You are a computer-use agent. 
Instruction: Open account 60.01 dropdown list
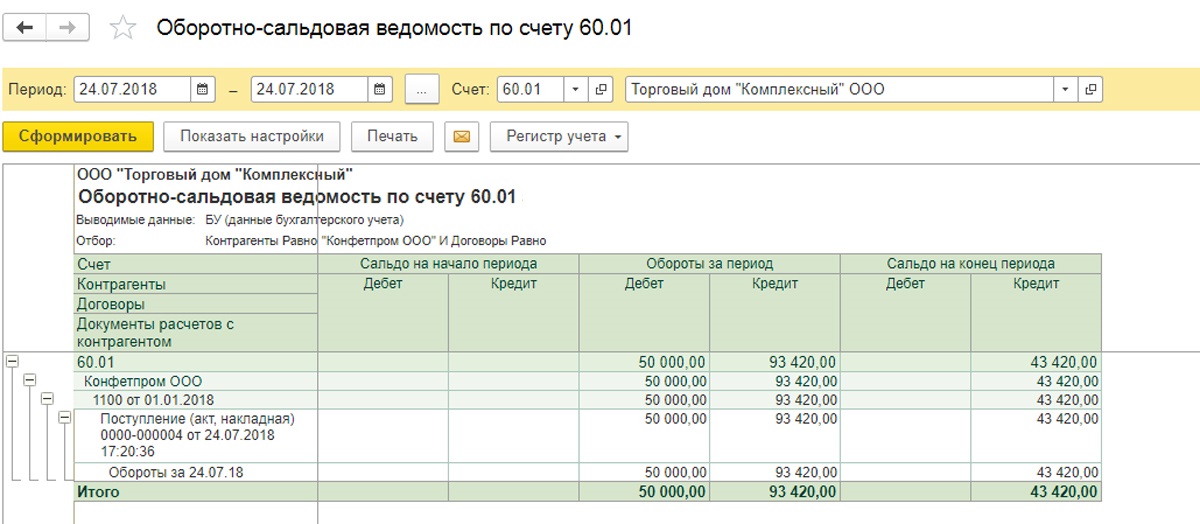576,89
